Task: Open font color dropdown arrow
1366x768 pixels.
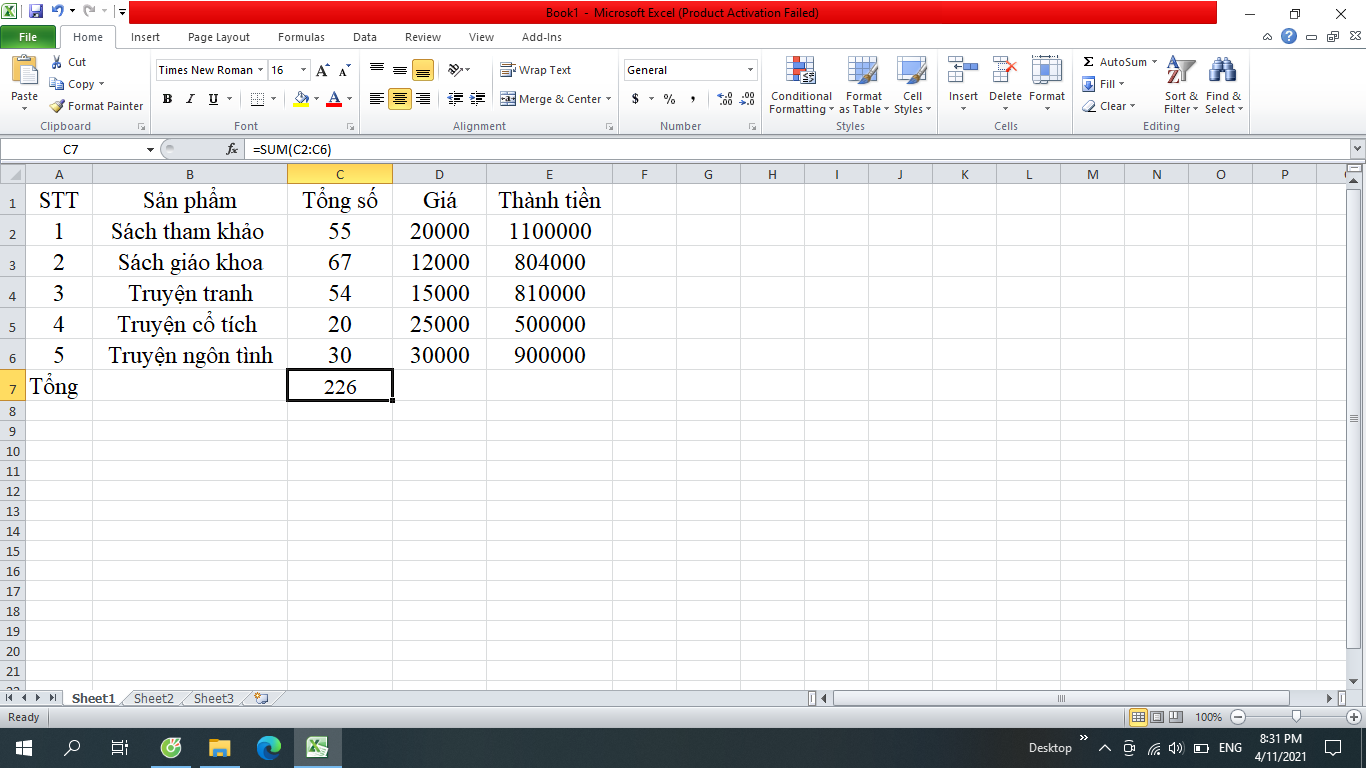Action: tap(349, 99)
